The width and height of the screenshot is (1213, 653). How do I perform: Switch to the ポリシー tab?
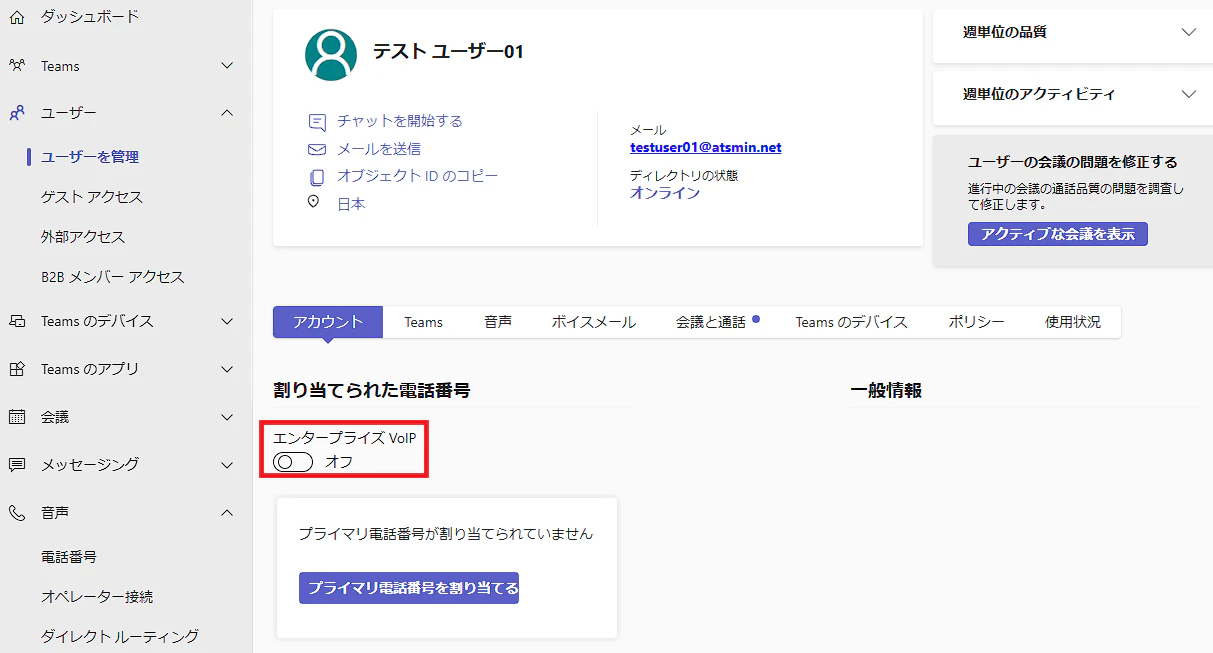976,322
